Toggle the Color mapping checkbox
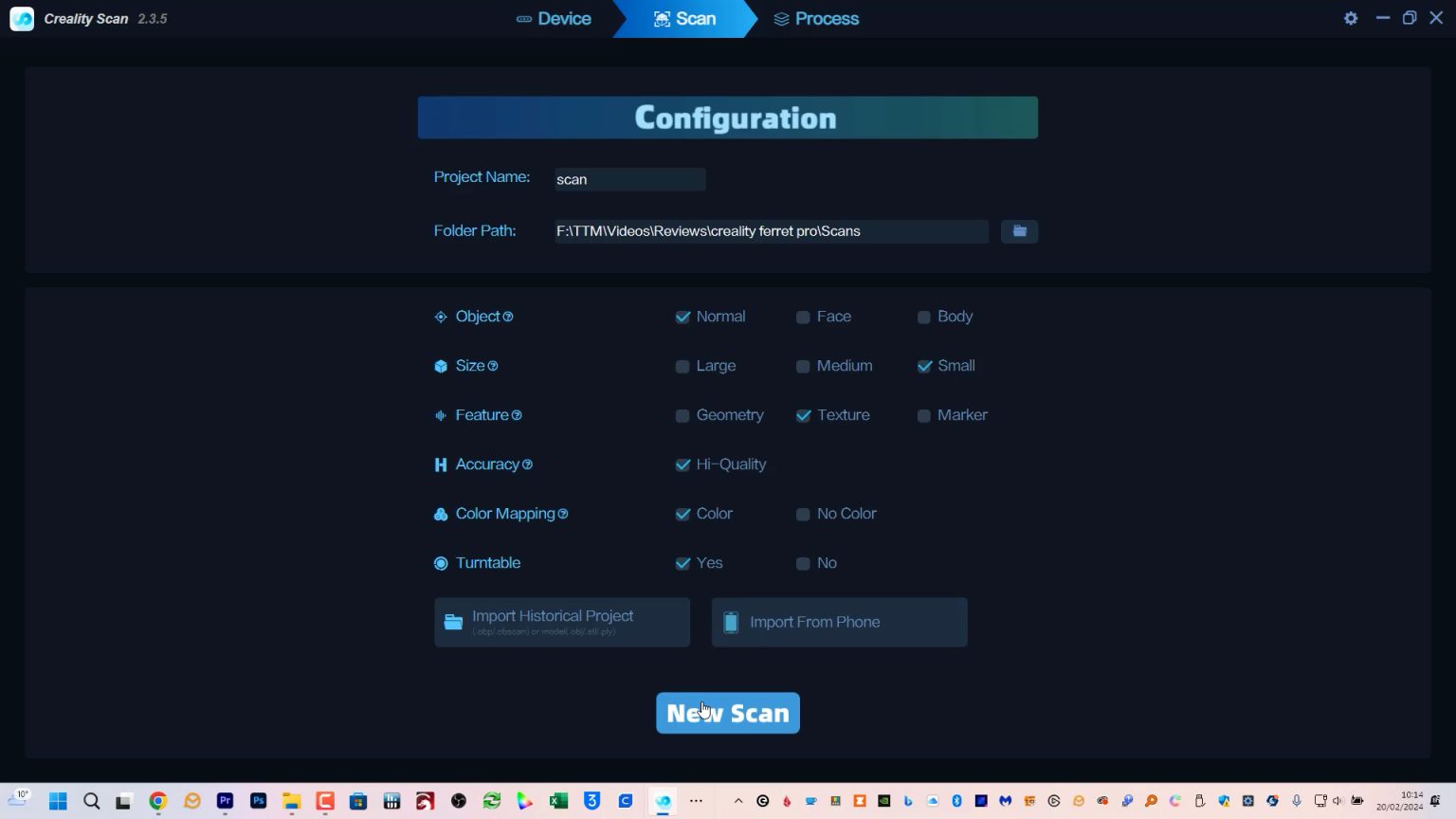 (x=682, y=514)
